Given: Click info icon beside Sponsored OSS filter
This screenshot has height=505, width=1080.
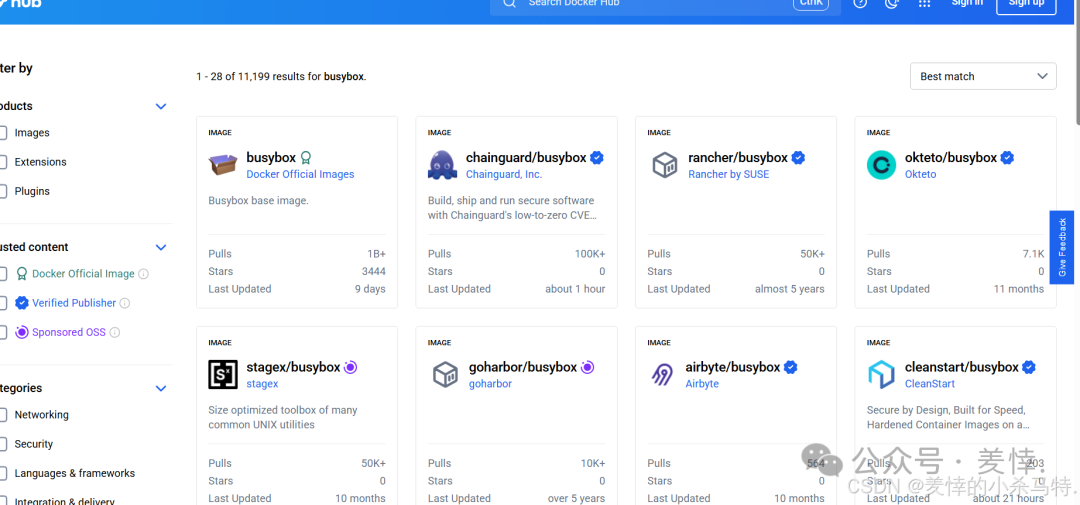Looking at the screenshot, I should [115, 332].
